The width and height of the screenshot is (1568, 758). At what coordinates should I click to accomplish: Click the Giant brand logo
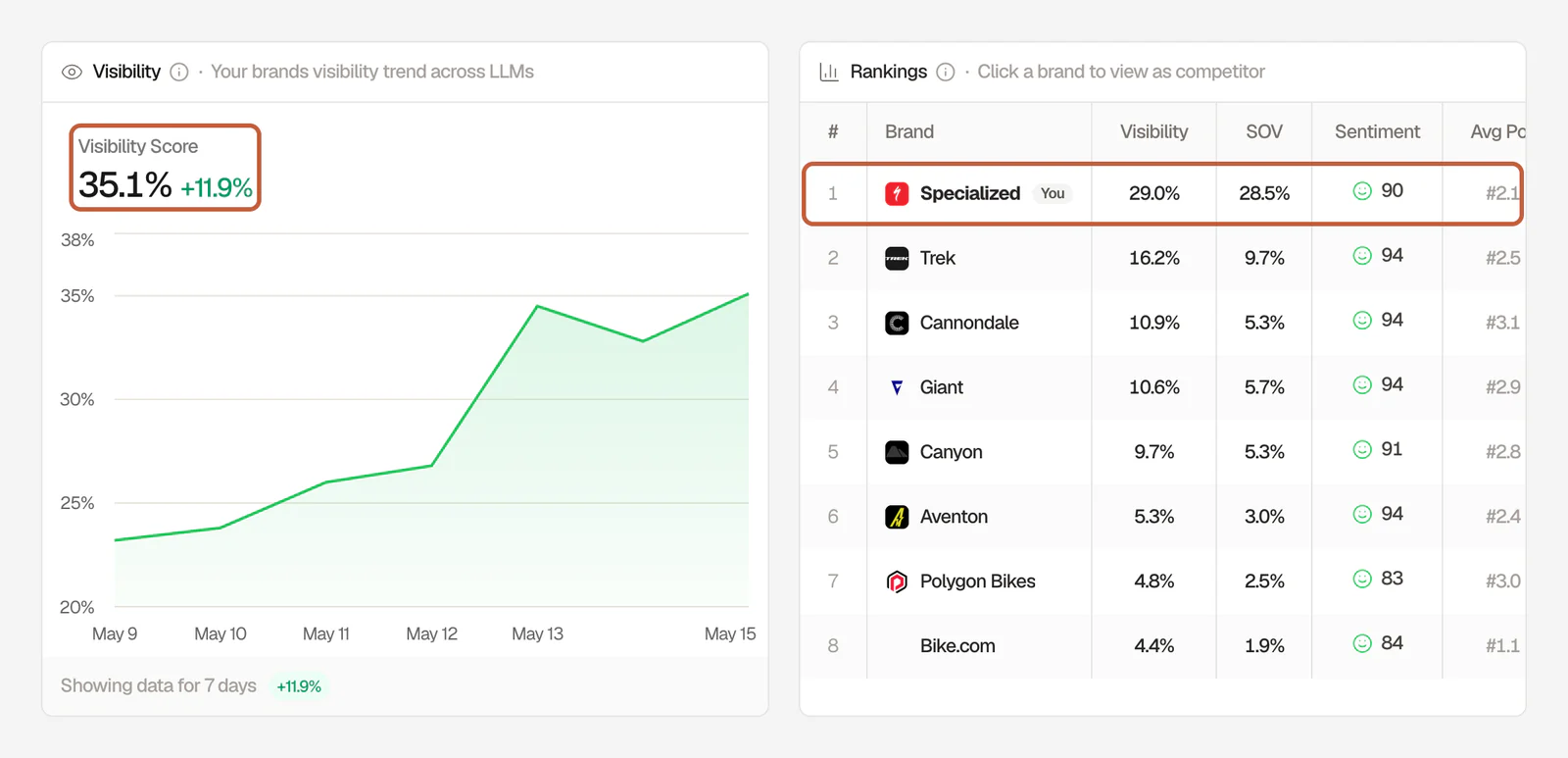tap(897, 387)
